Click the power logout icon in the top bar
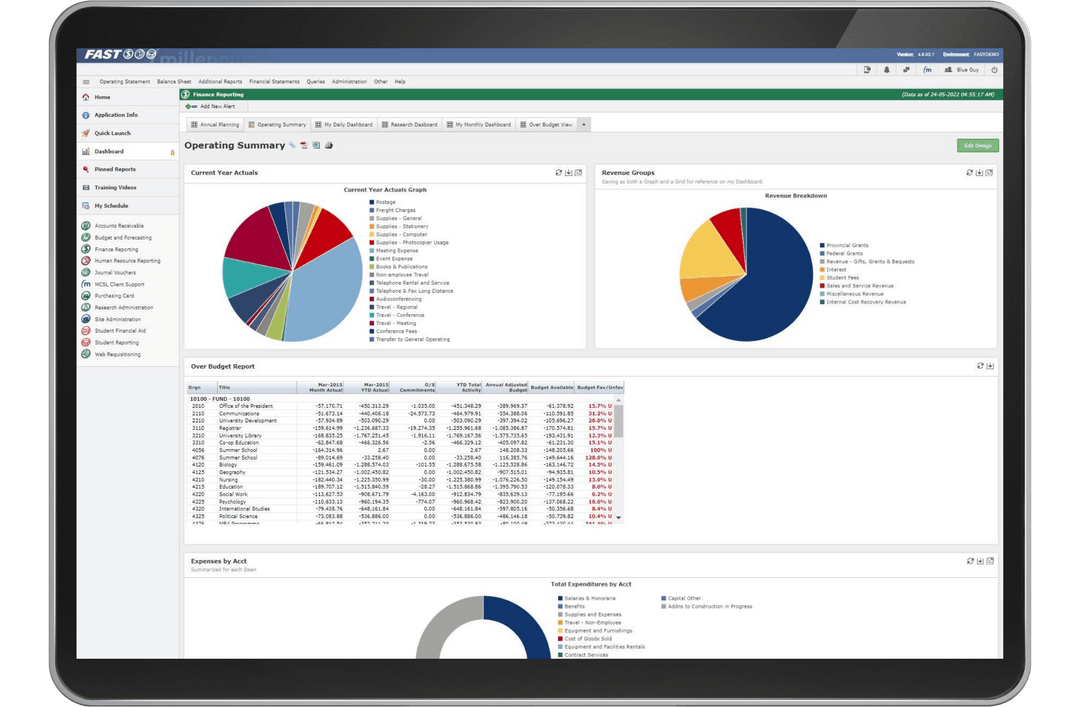 pyautogui.click(x=994, y=70)
